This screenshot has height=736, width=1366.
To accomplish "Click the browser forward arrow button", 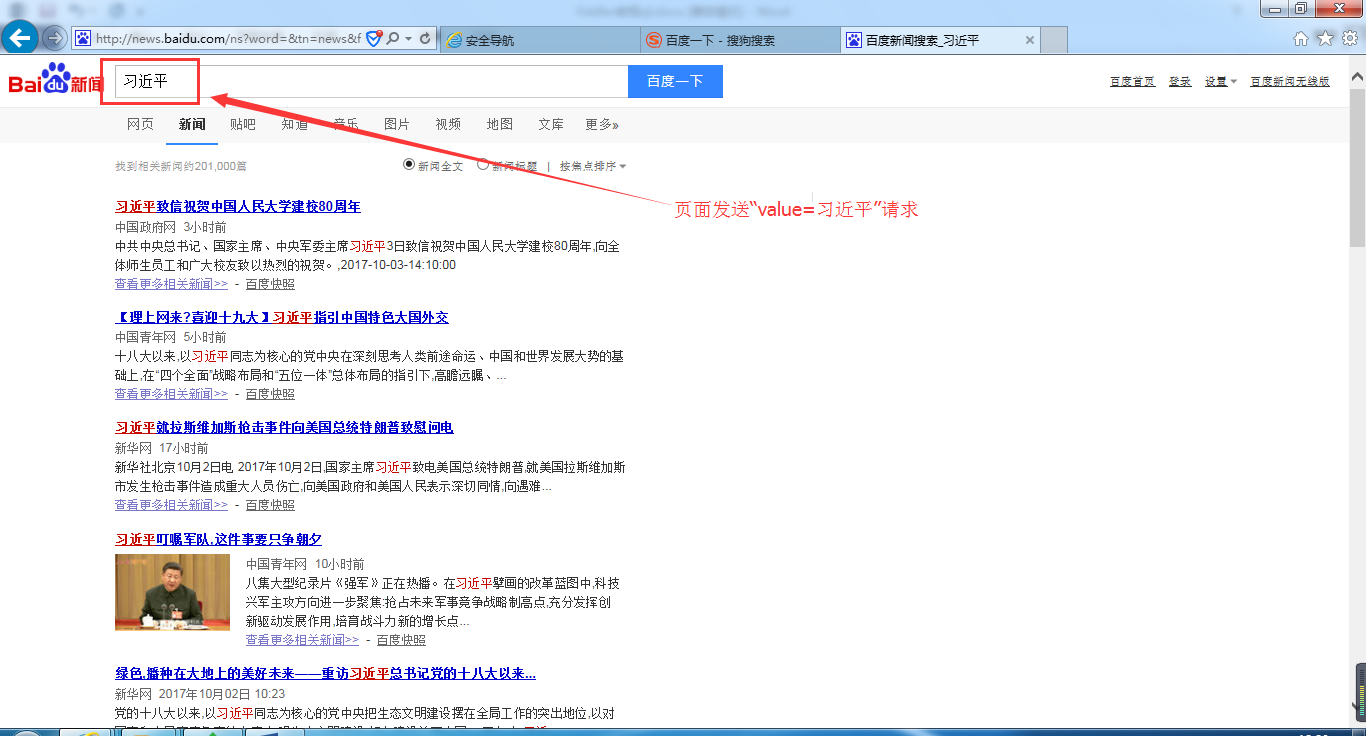I will click(54, 39).
